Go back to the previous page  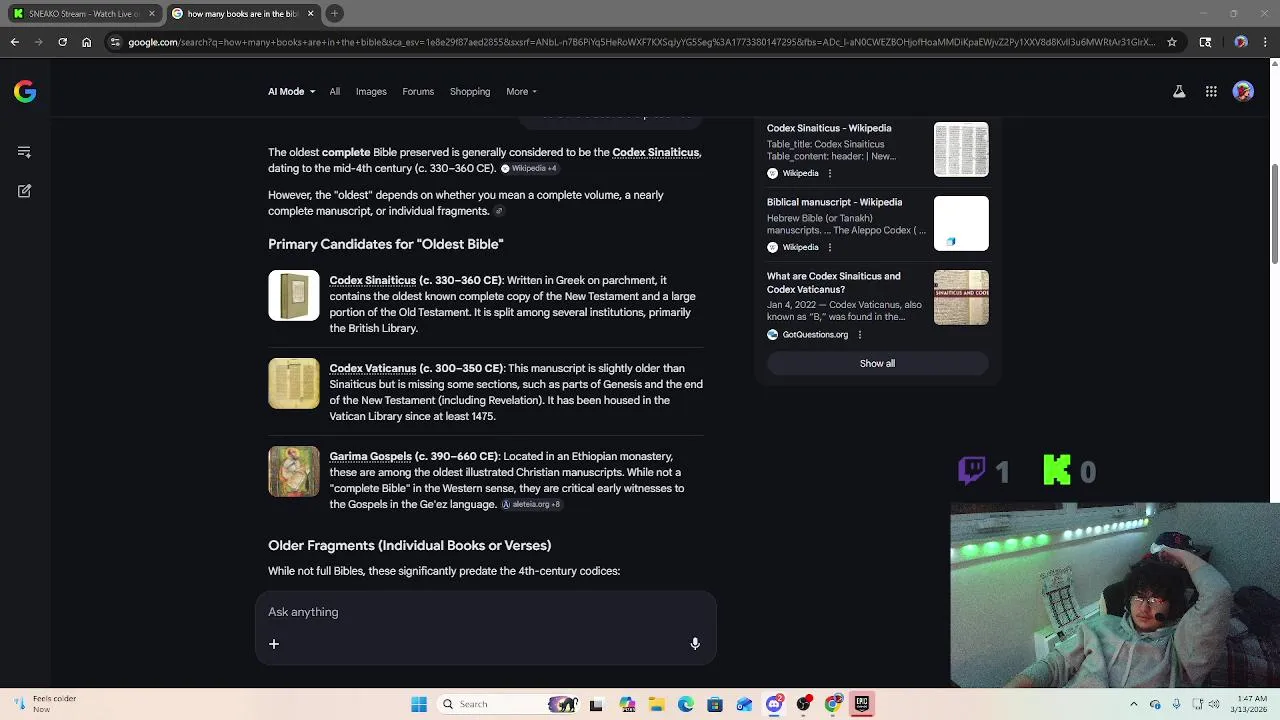point(14,42)
